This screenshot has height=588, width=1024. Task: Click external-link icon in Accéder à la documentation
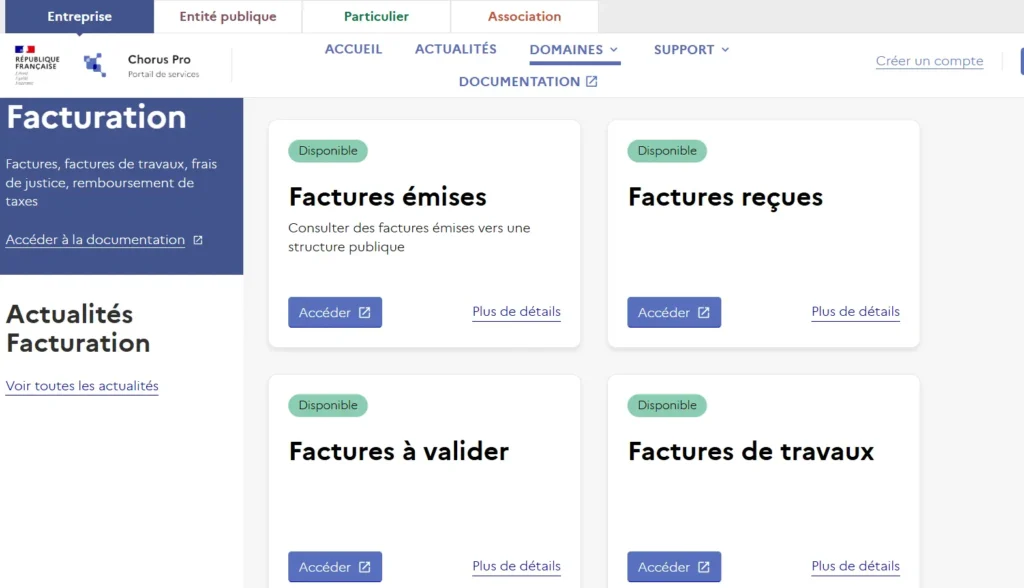200,239
